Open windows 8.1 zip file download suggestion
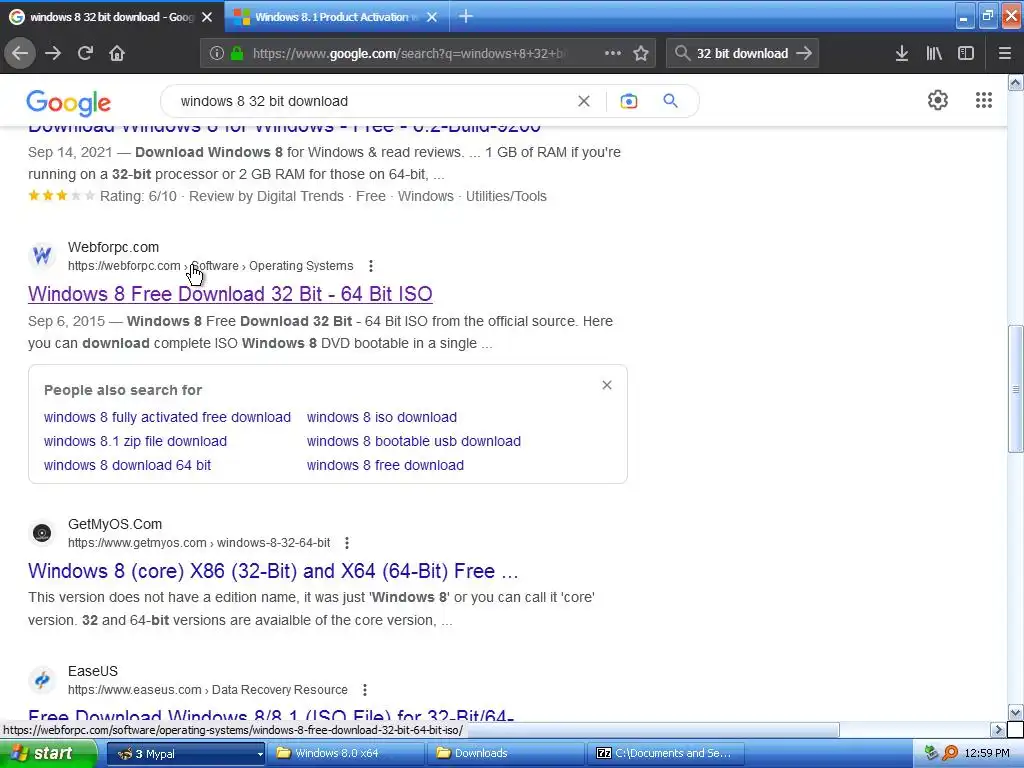Image resolution: width=1024 pixels, height=768 pixels. point(135,441)
